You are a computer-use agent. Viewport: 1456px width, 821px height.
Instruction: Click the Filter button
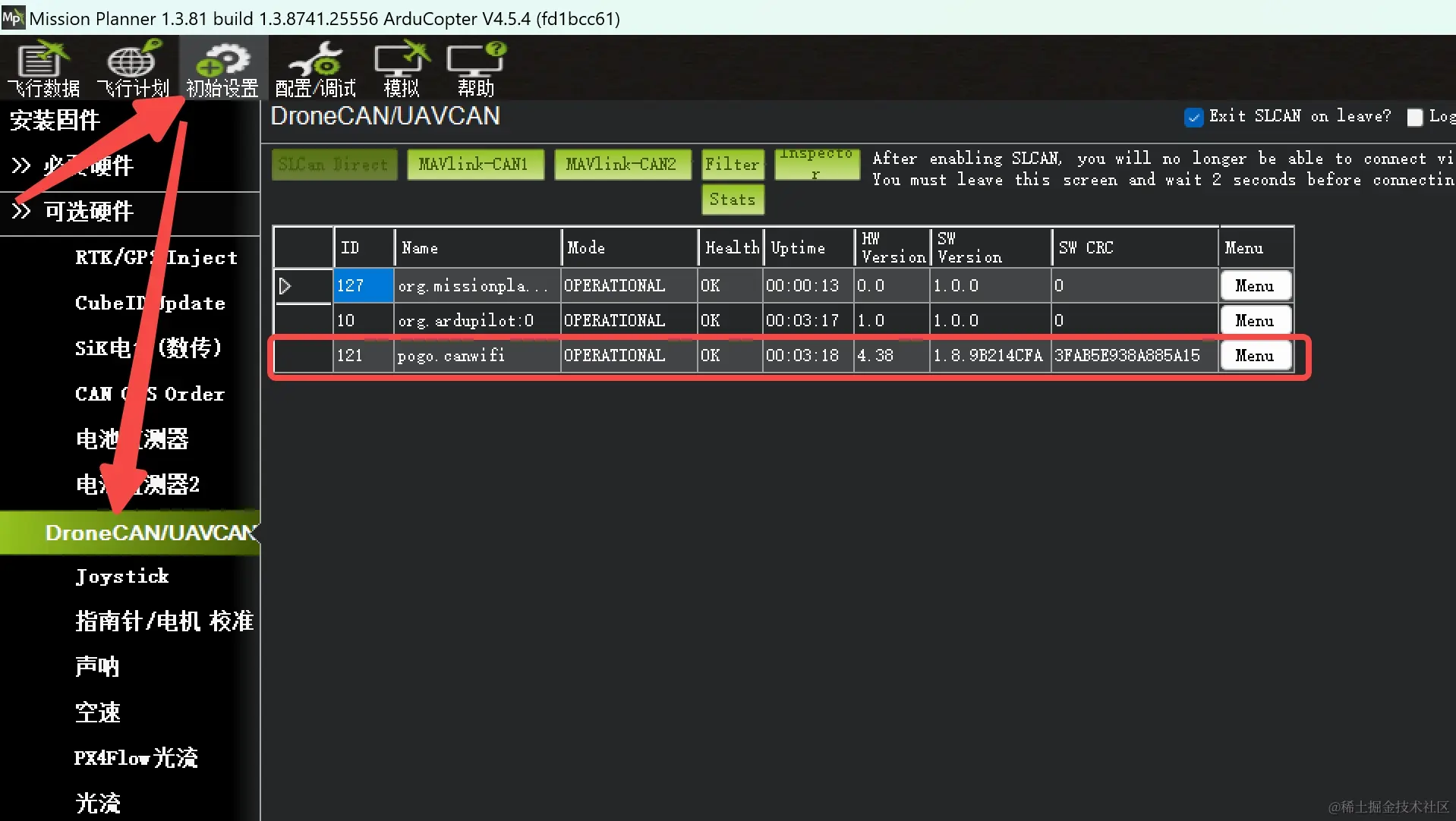(x=733, y=164)
